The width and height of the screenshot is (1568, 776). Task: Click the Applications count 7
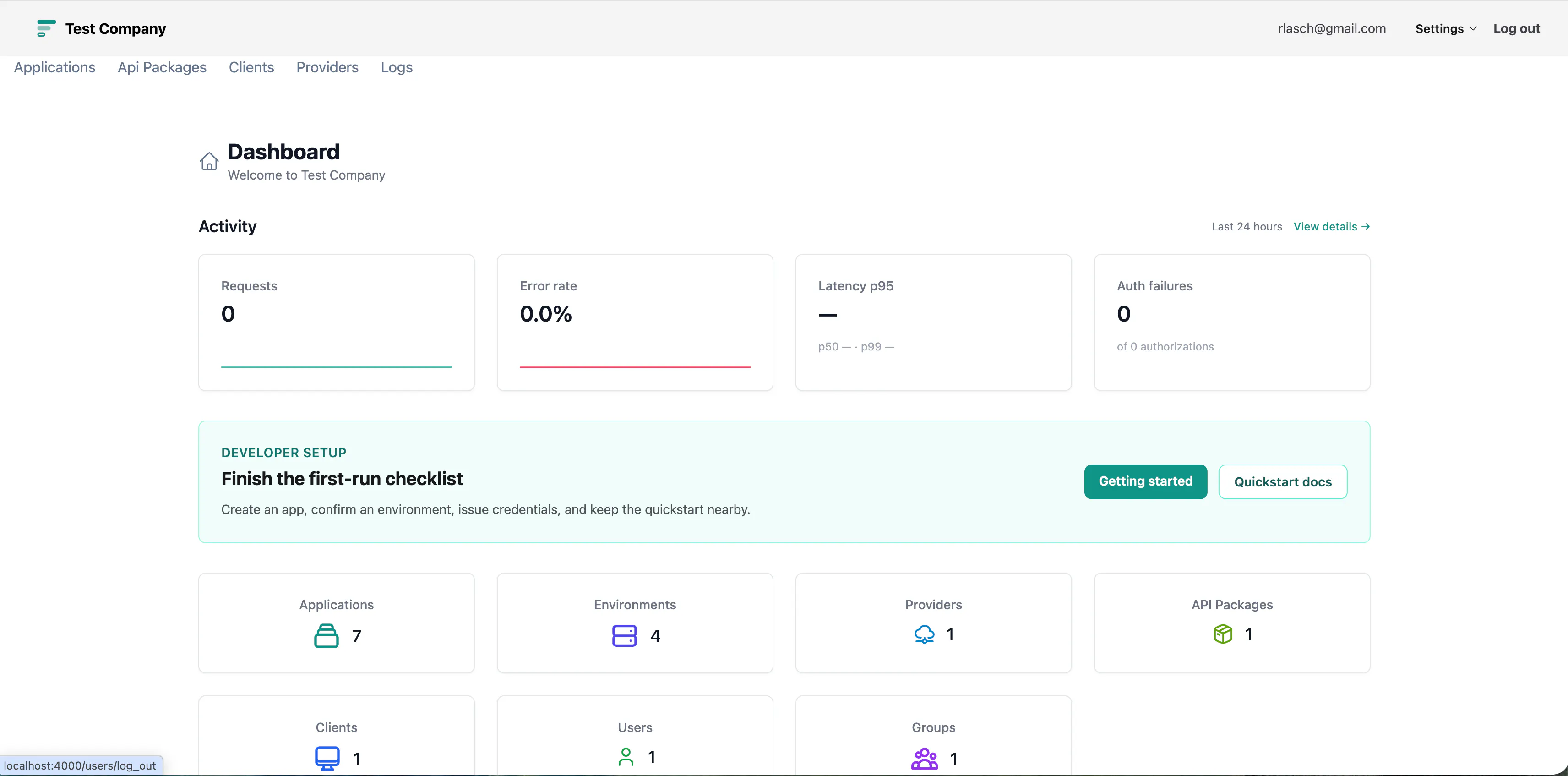pyautogui.click(x=357, y=636)
